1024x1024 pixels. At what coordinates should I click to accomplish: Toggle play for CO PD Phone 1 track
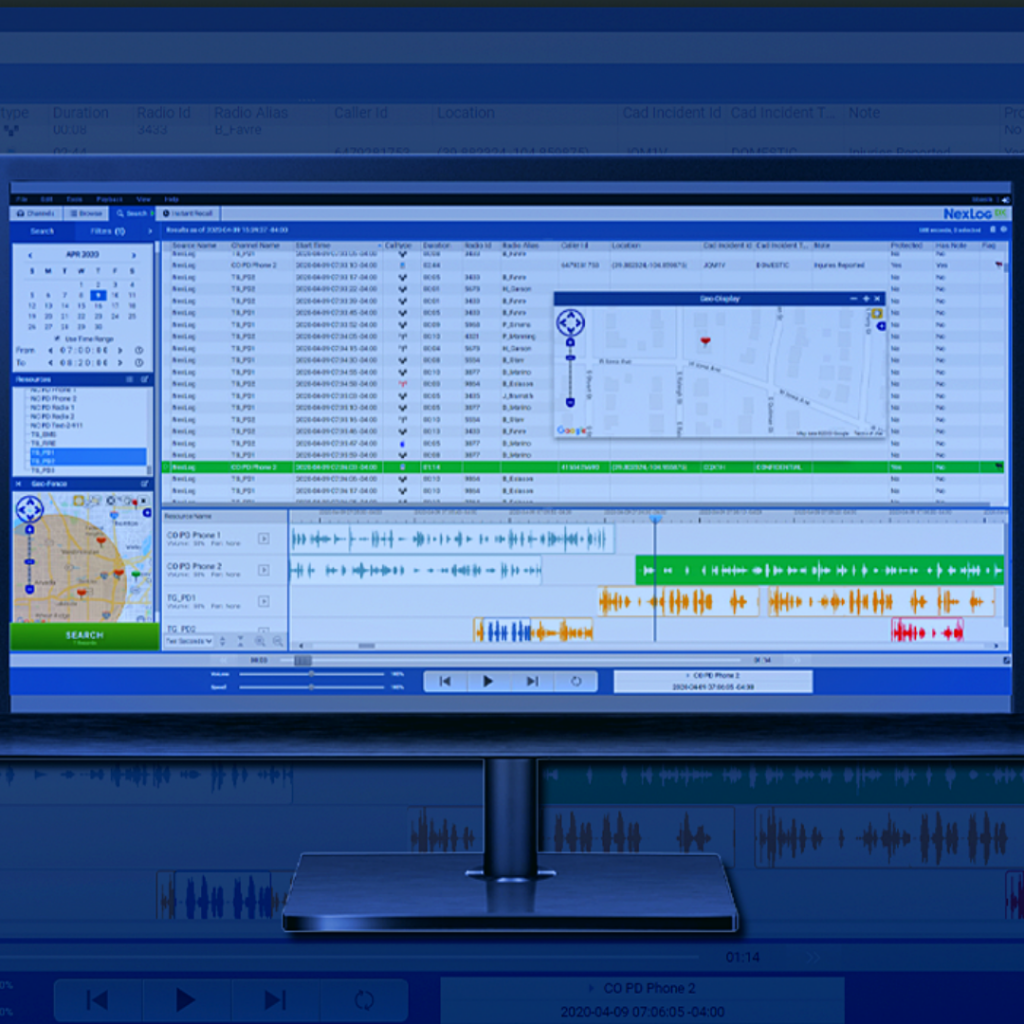point(264,539)
